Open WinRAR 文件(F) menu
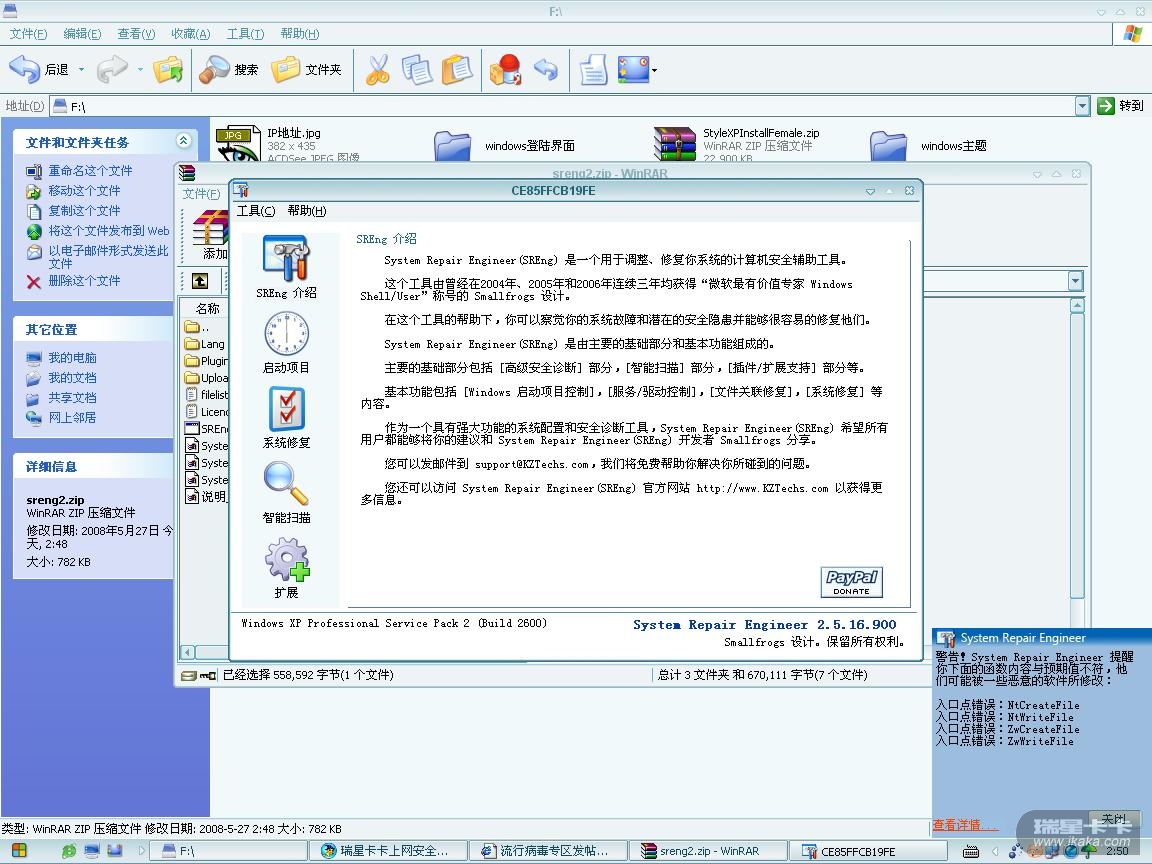Screen dimensions: 1152x864 tap(201, 194)
